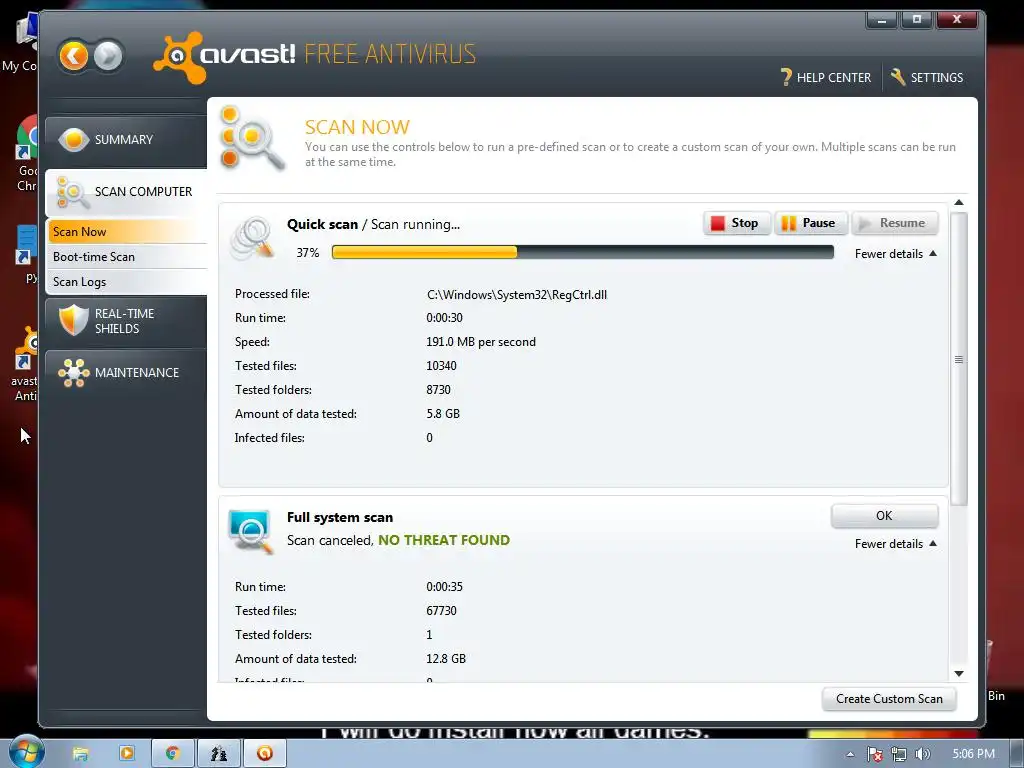Image resolution: width=1024 pixels, height=768 pixels.
Task: Go back with the orange back arrow
Action: point(74,56)
